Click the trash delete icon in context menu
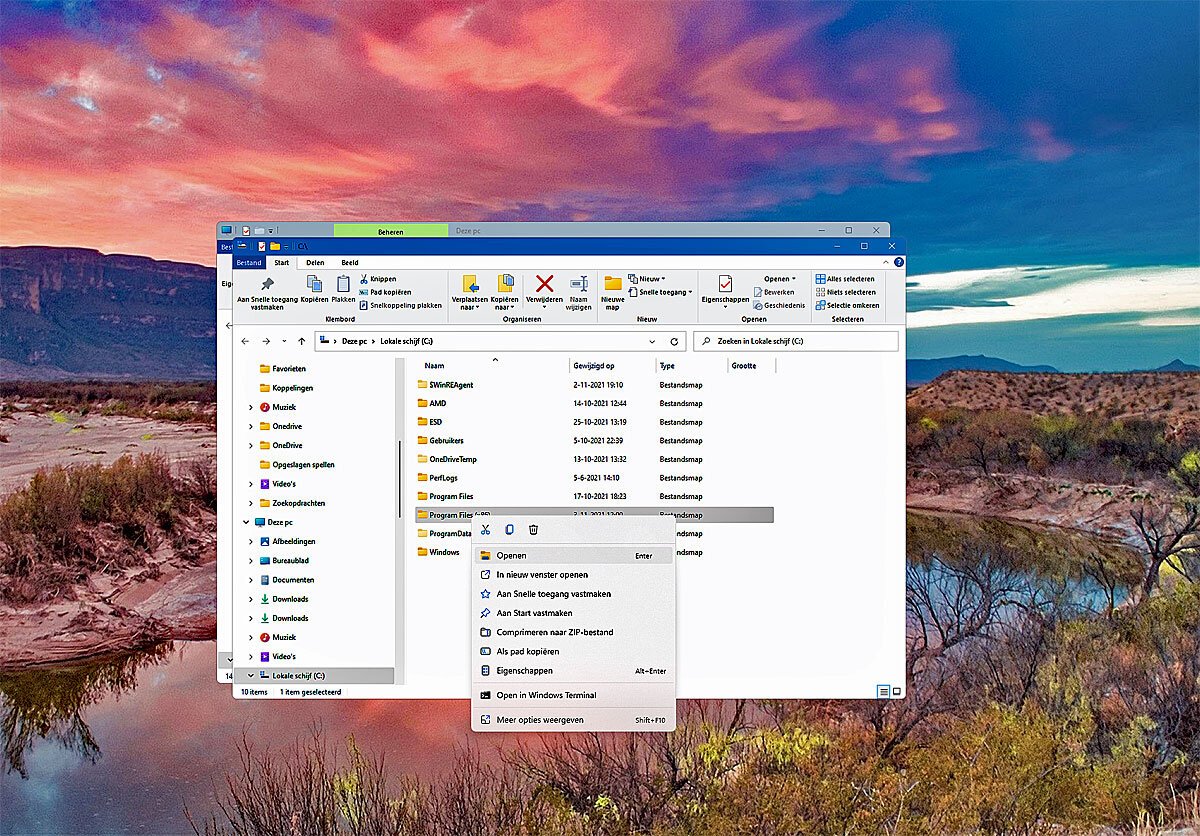This screenshot has width=1200, height=836. pos(533,530)
